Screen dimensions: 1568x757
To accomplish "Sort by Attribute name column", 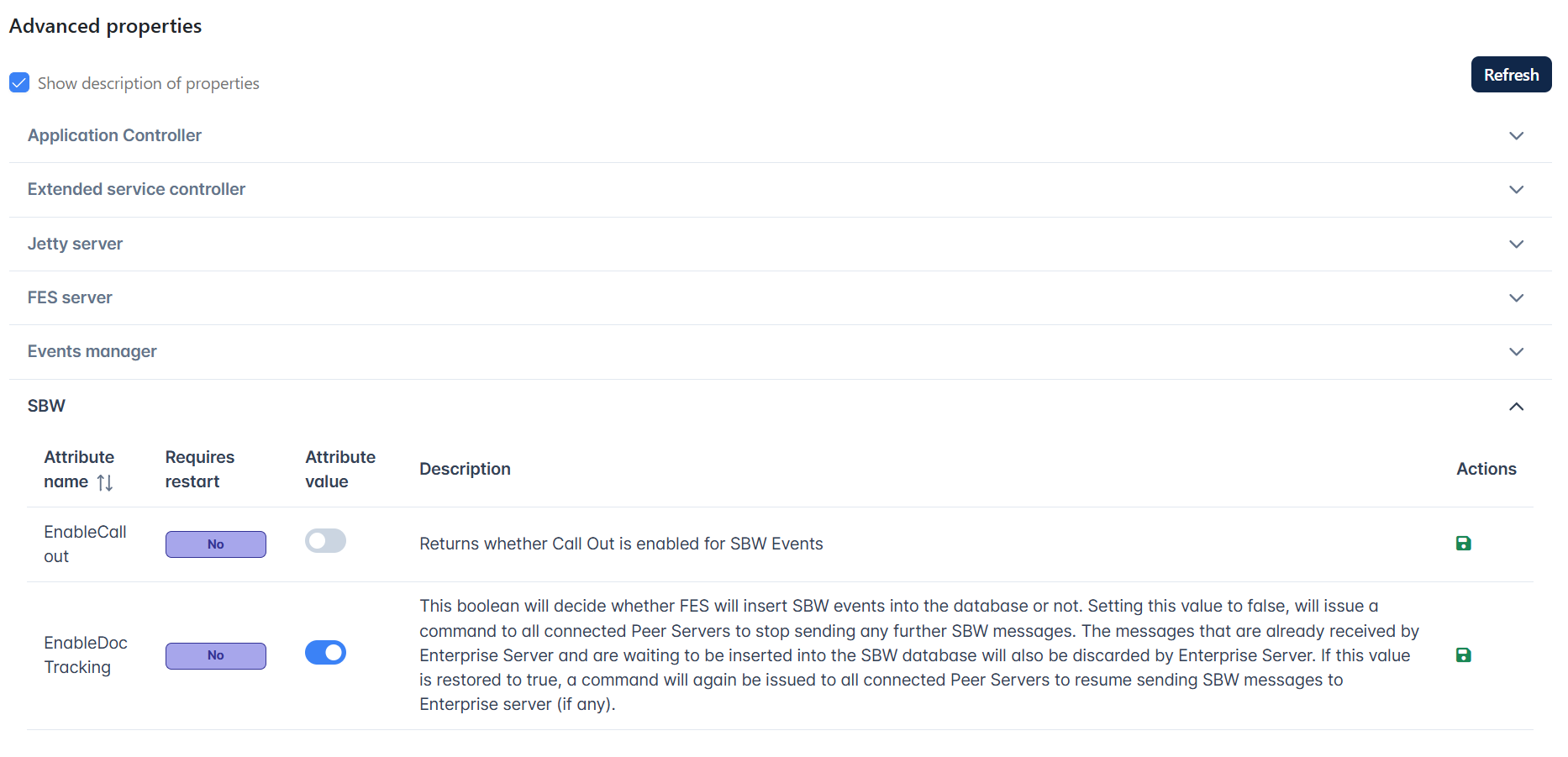I will [105, 482].
